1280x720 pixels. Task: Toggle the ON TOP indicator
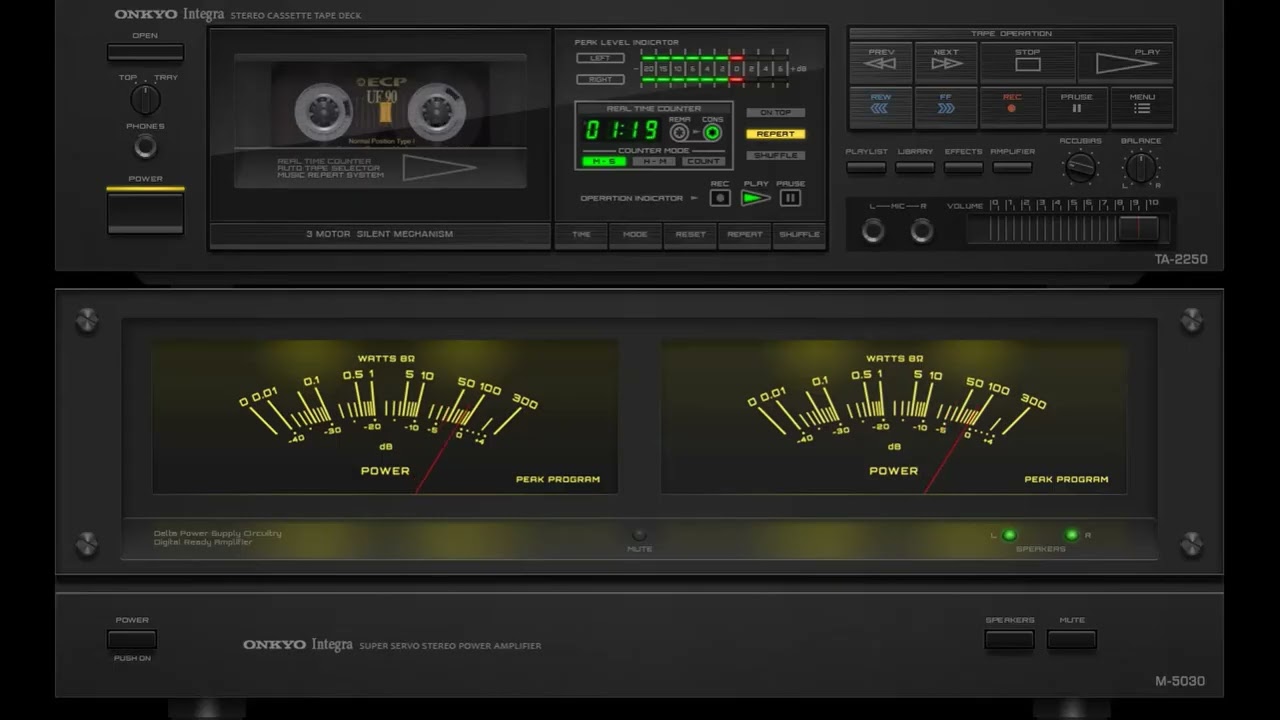pos(775,113)
